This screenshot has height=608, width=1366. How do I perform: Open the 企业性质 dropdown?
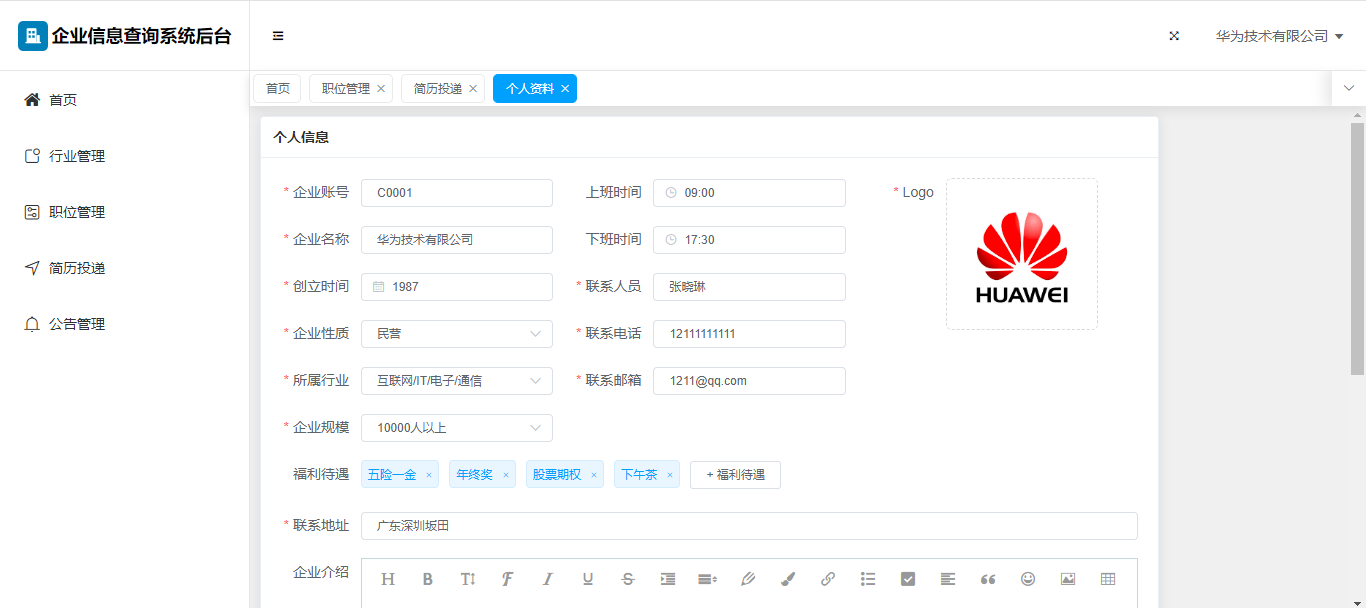coord(456,334)
